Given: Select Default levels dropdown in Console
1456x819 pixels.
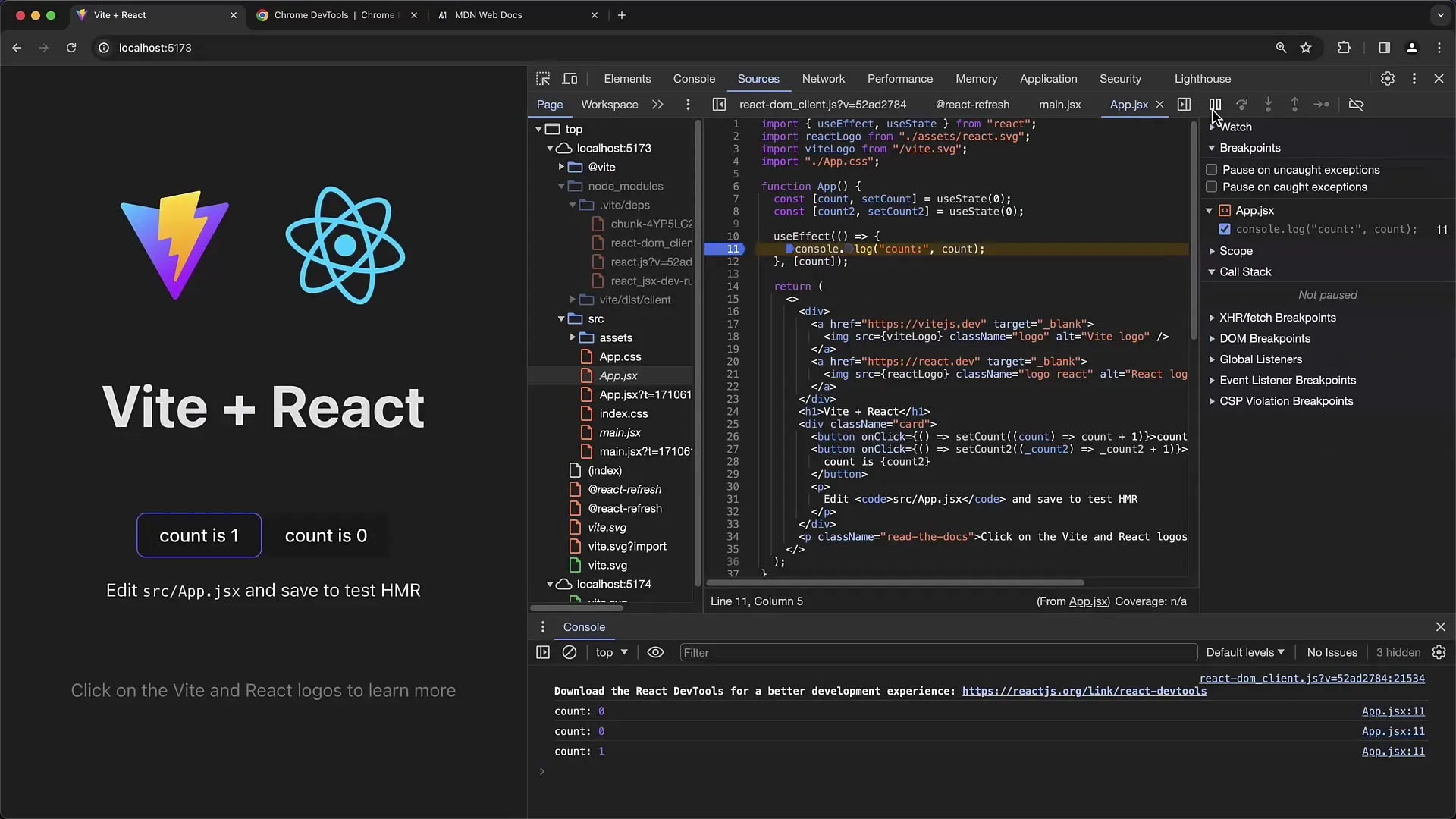Looking at the screenshot, I should pos(1244,652).
